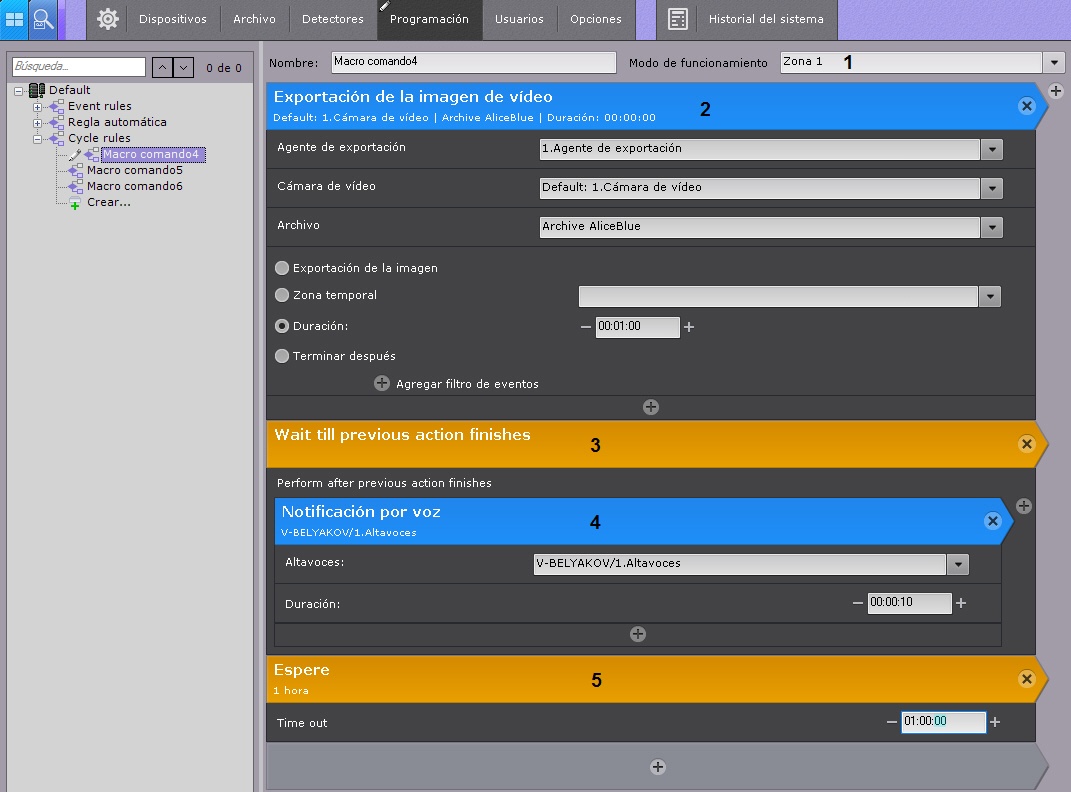1071x792 pixels.
Task: Delete the Notificación por voz action
Action: tap(992, 521)
